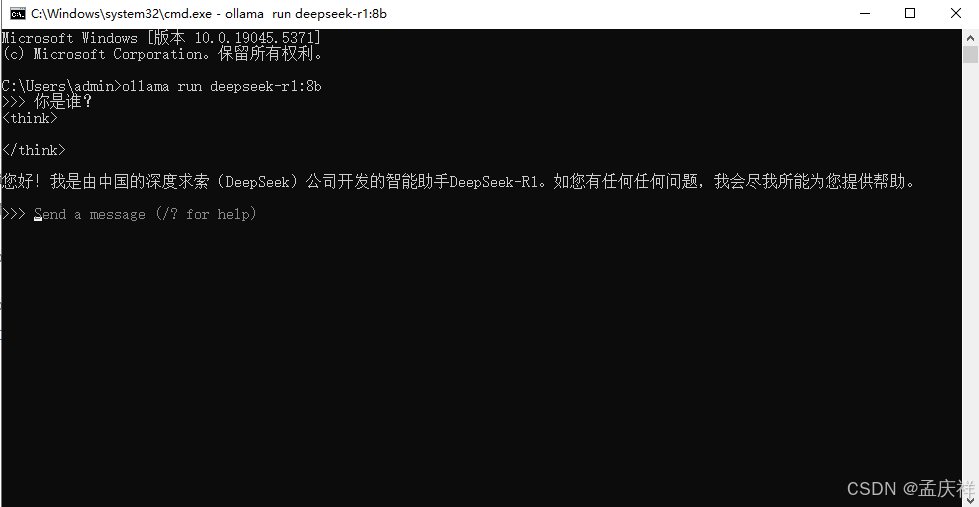979x507 pixels.
Task: Click the closing </think> tag
Action: (x=33, y=150)
